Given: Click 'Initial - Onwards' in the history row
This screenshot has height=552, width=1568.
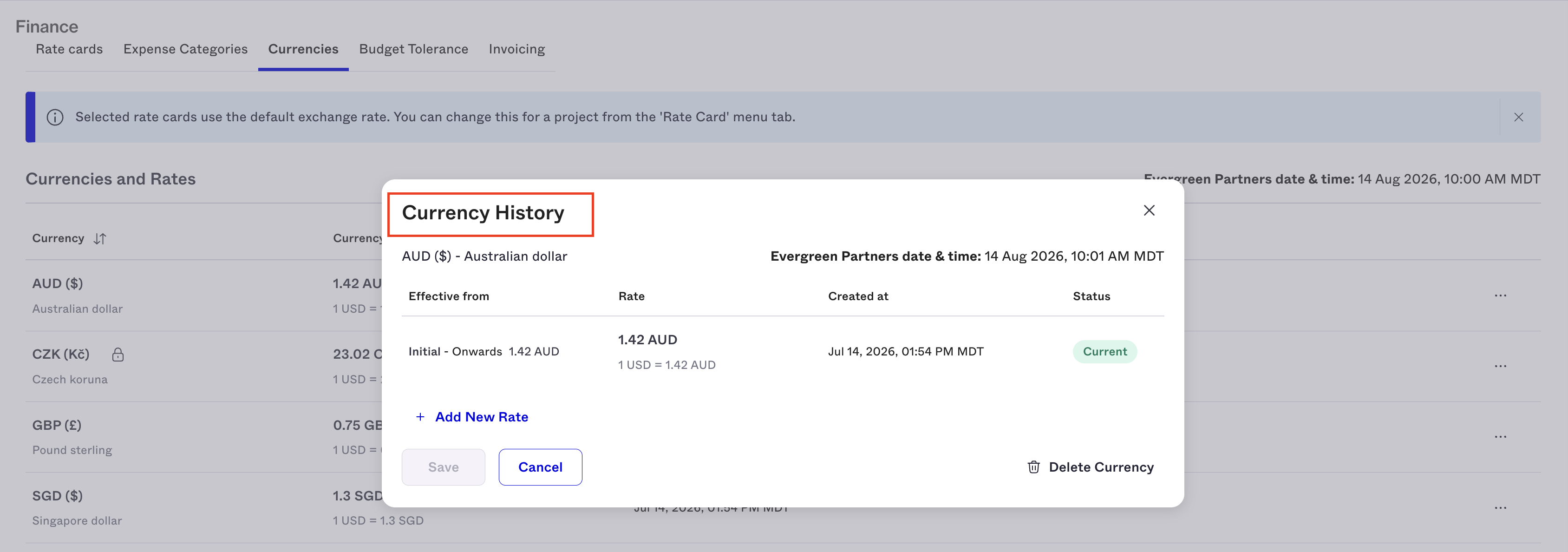Looking at the screenshot, I should (x=455, y=352).
